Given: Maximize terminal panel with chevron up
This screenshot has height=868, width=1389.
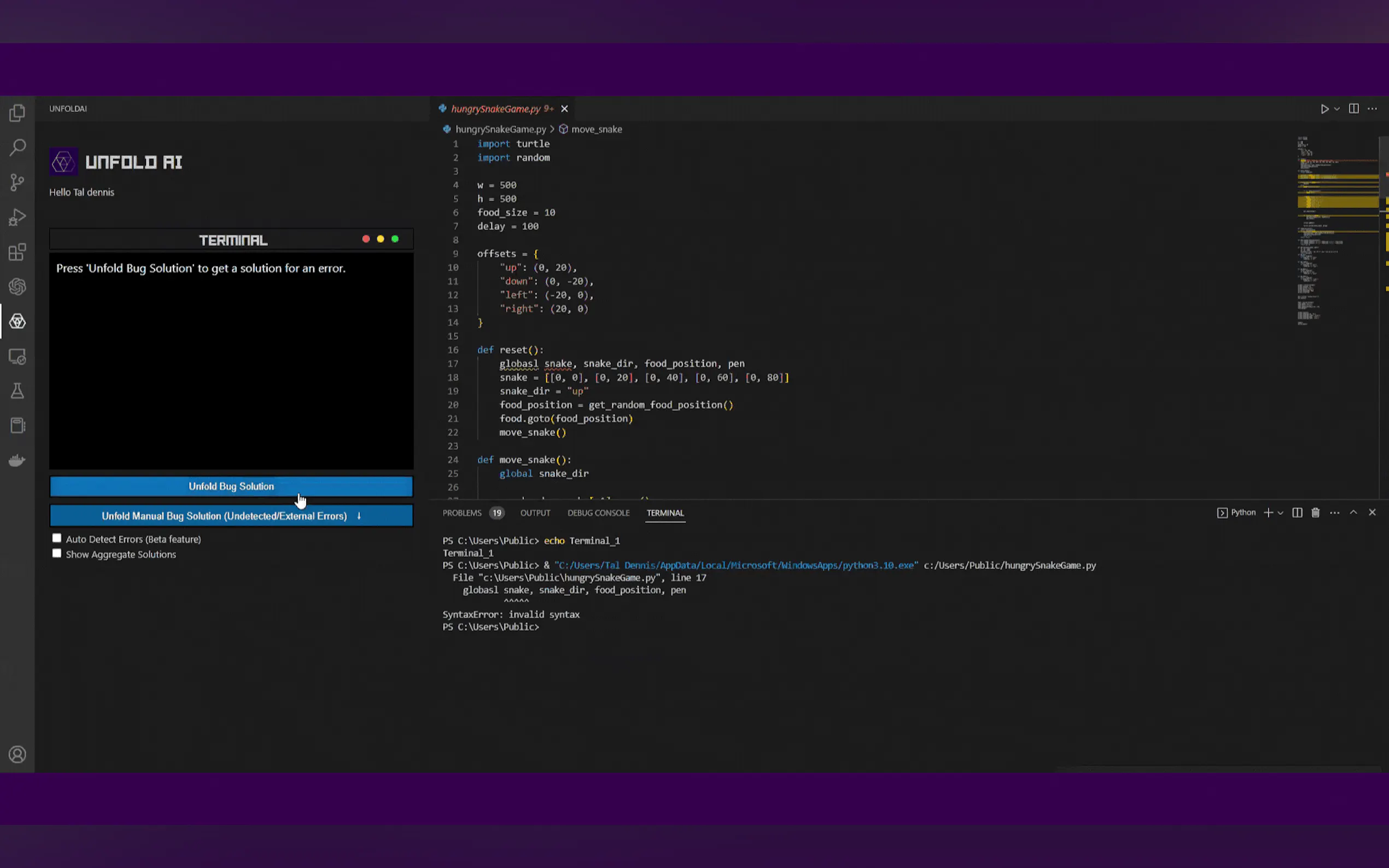Looking at the screenshot, I should (1353, 513).
